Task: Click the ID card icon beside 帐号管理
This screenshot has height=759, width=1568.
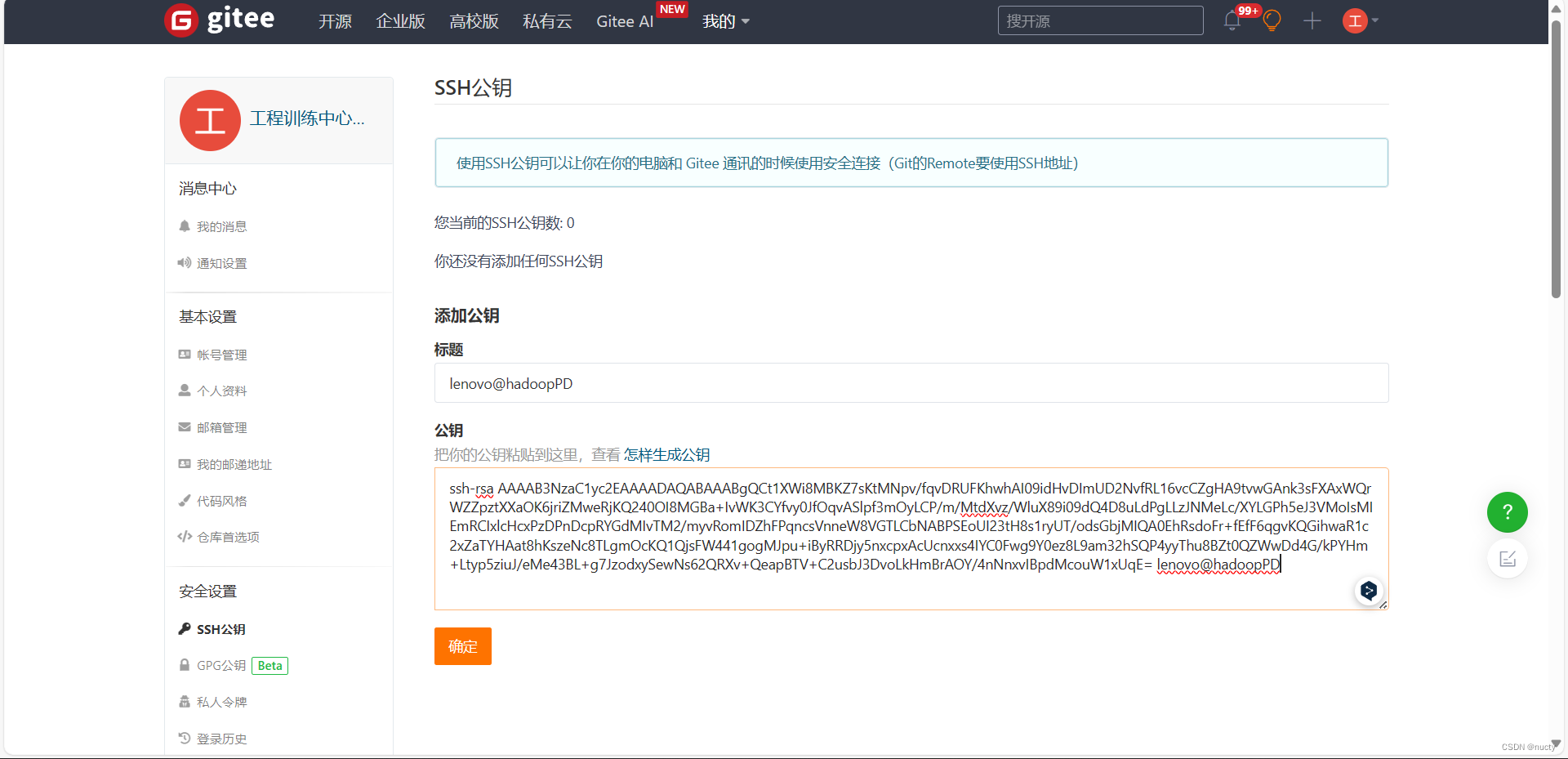Action: (185, 354)
